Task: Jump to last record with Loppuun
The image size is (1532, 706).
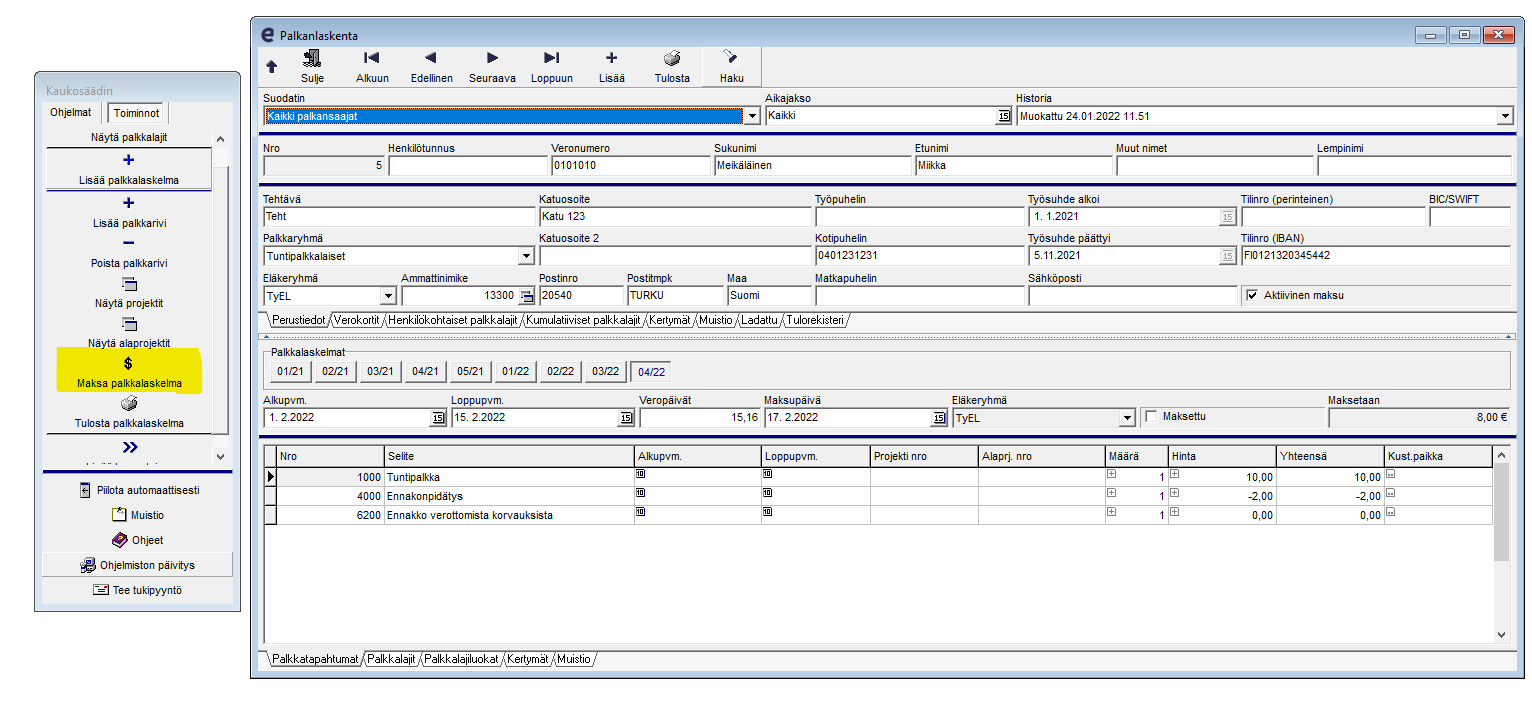Action: pyautogui.click(x=551, y=59)
